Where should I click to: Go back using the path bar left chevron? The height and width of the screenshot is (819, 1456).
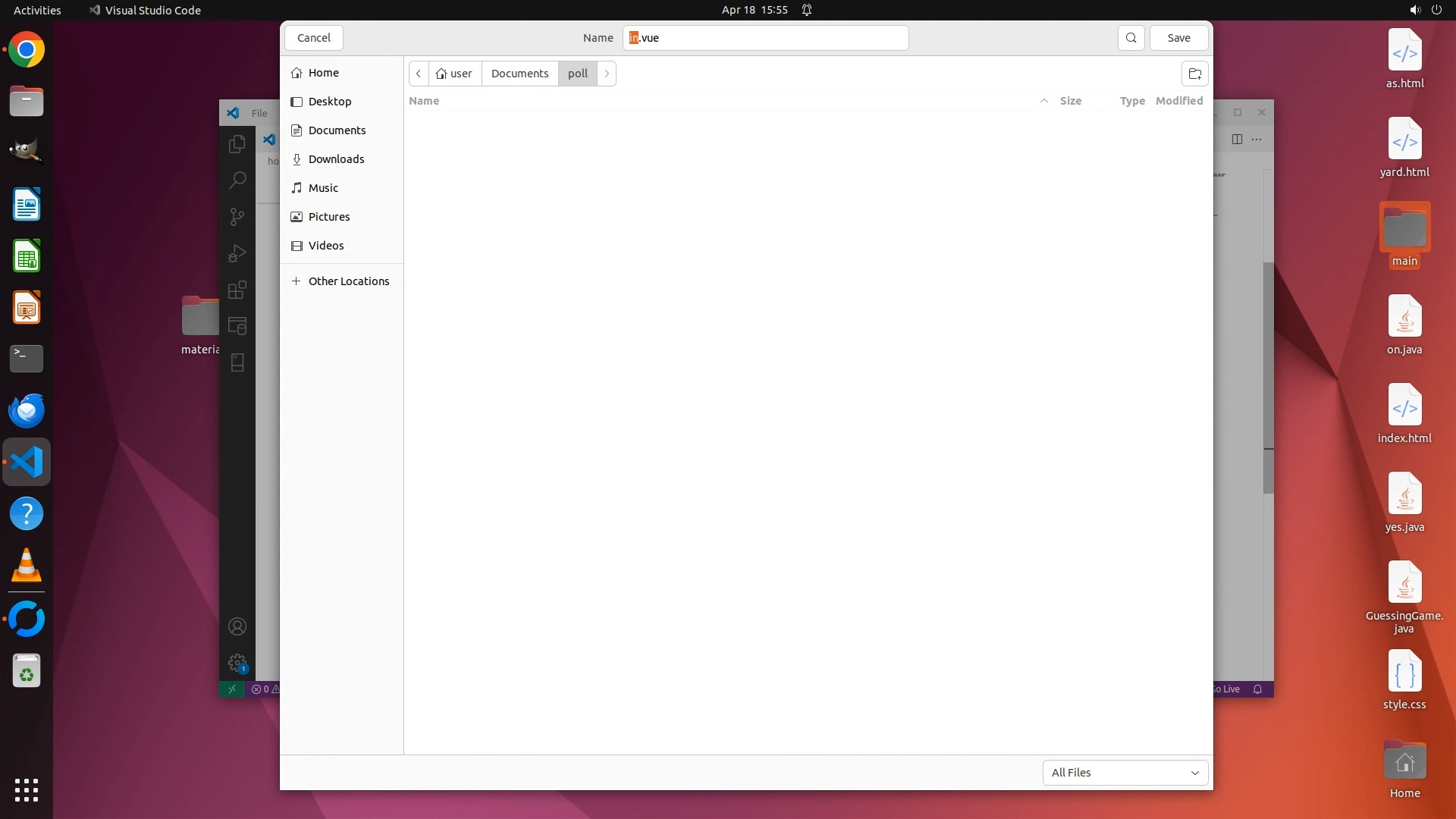pyautogui.click(x=419, y=74)
